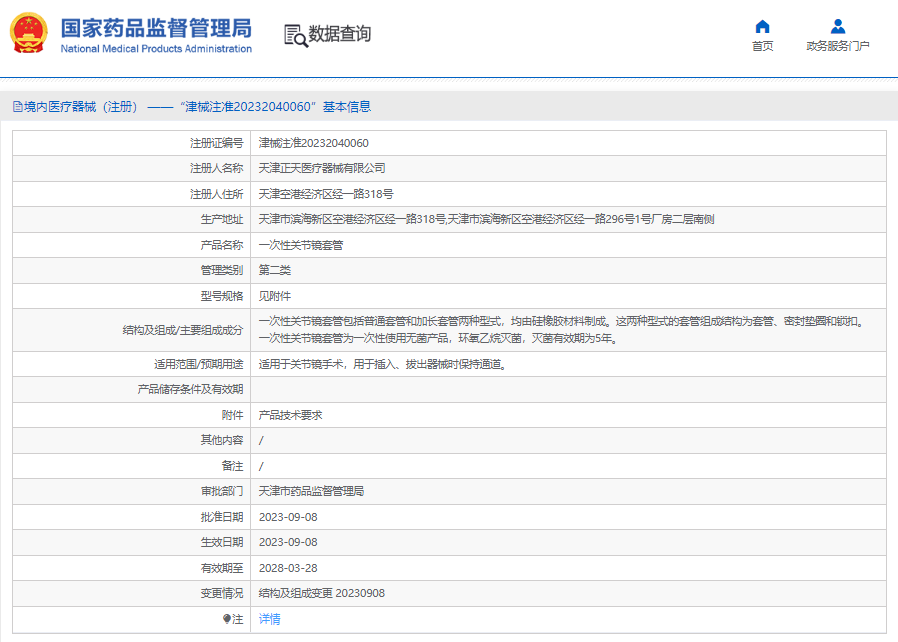Click the 产品名称 label
The image size is (898, 642).
point(222,245)
